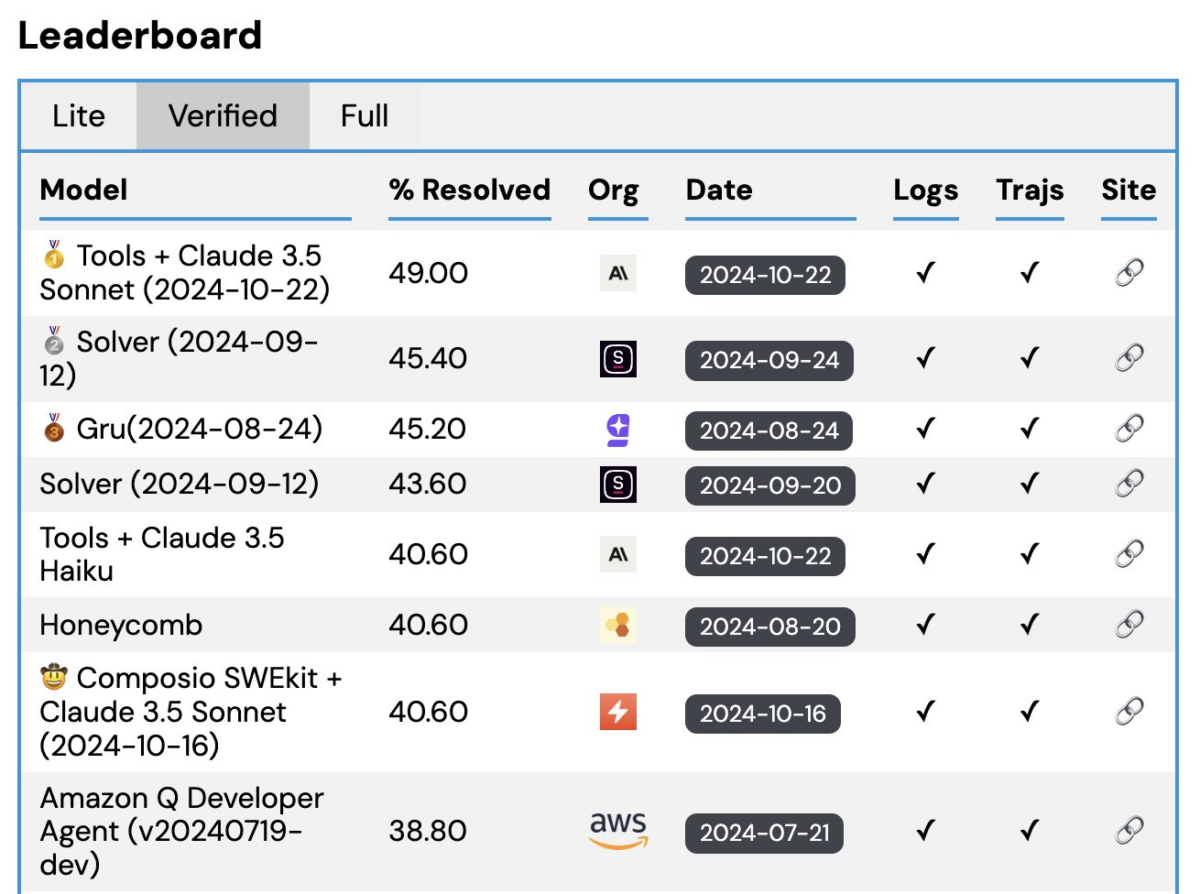Viewport: 1200px width, 894px height.
Task: Open the Honeycomb org icon
Action: pos(617,624)
